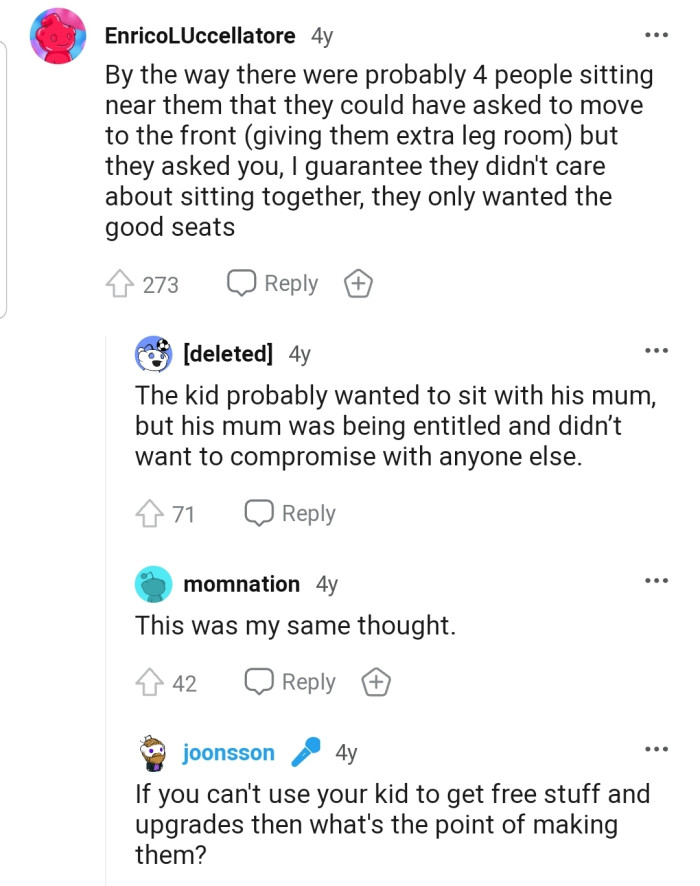This screenshot has width=700, height=886.
Task: Open more options for EnricoLUccellatore's comment
Action: point(656,36)
